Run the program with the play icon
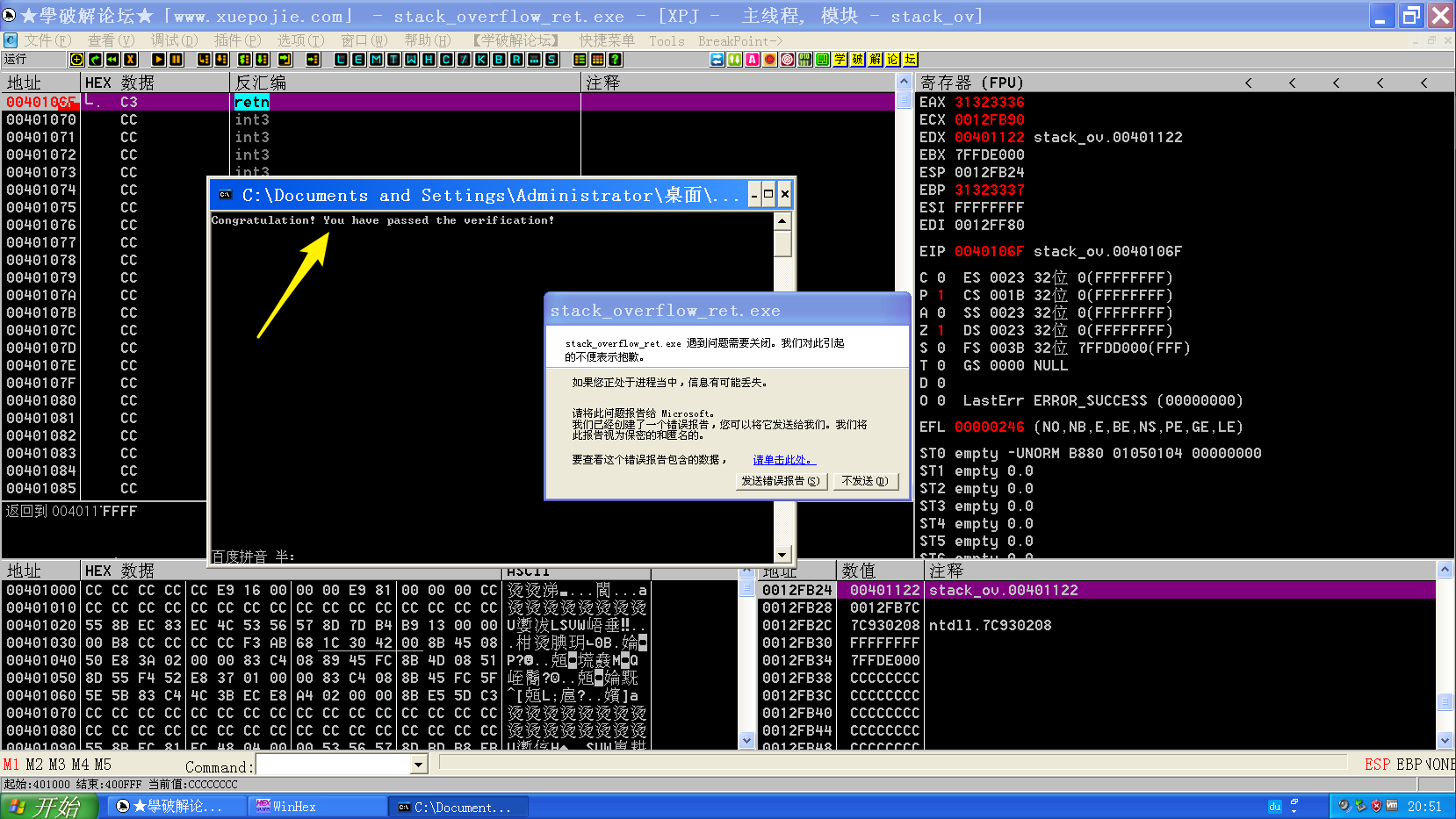 pos(159,60)
